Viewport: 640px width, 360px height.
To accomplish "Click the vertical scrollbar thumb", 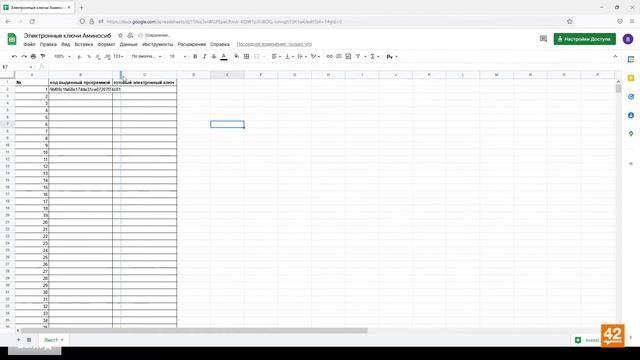I will pyautogui.click(x=618, y=88).
